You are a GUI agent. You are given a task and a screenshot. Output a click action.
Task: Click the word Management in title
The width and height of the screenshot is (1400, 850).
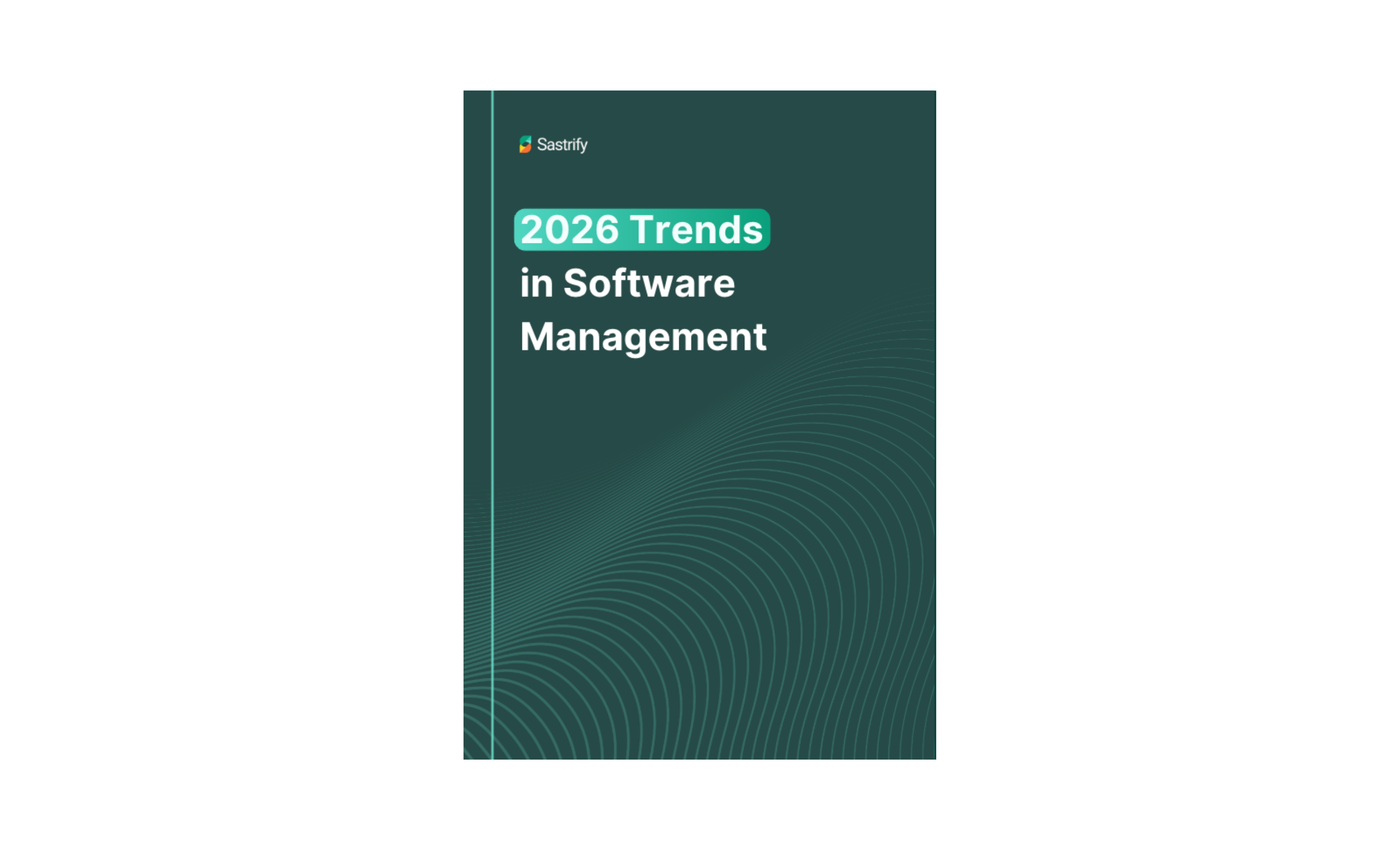[643, 337]
